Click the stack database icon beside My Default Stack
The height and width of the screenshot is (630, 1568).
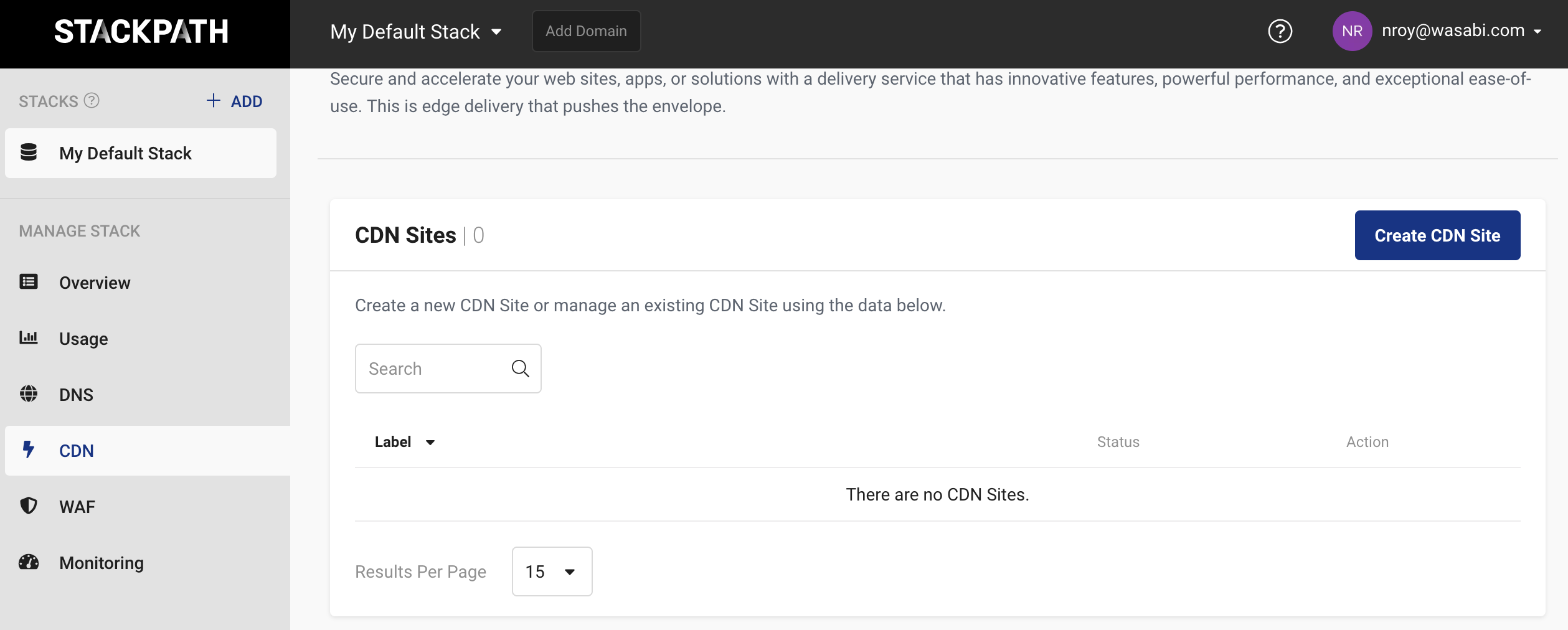[29, 153]
